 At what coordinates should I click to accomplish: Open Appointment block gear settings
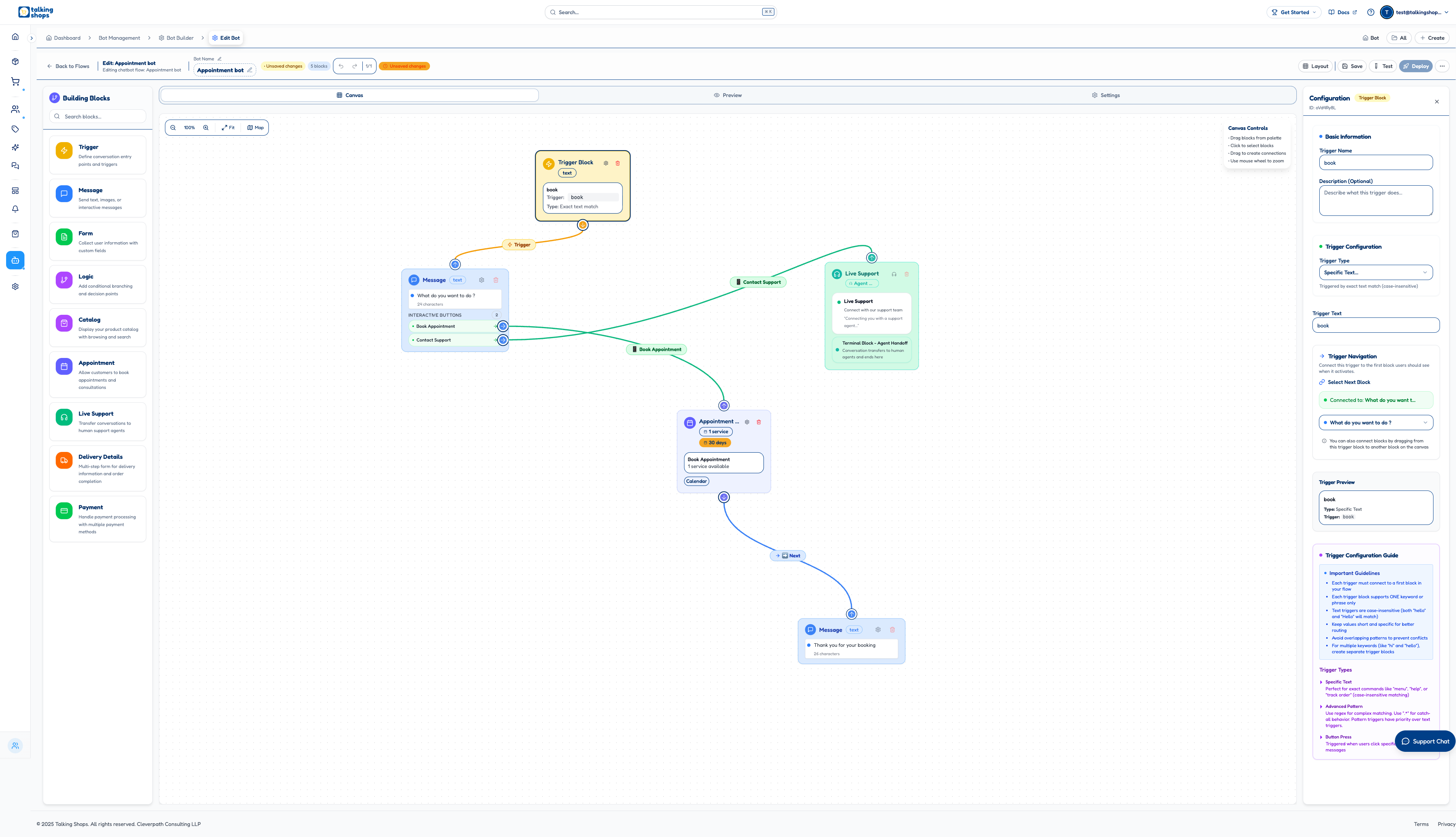pos(747,422)
